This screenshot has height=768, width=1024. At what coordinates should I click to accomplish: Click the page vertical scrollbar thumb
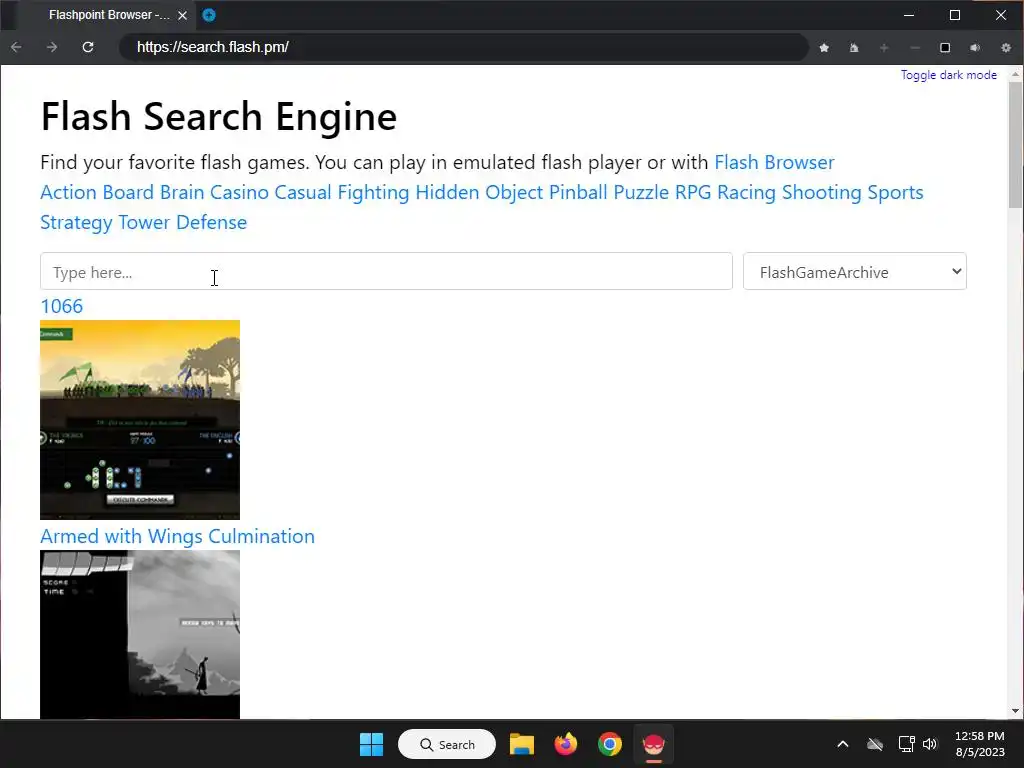pos(1015,146)
